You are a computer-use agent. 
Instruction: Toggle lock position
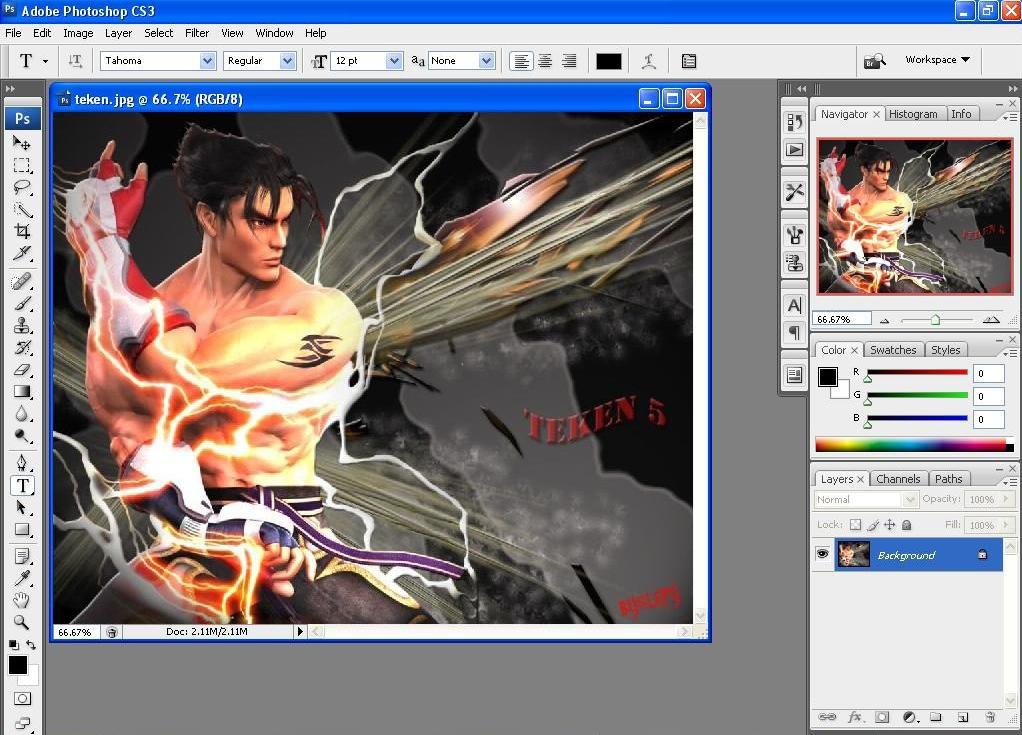[890, 525]
